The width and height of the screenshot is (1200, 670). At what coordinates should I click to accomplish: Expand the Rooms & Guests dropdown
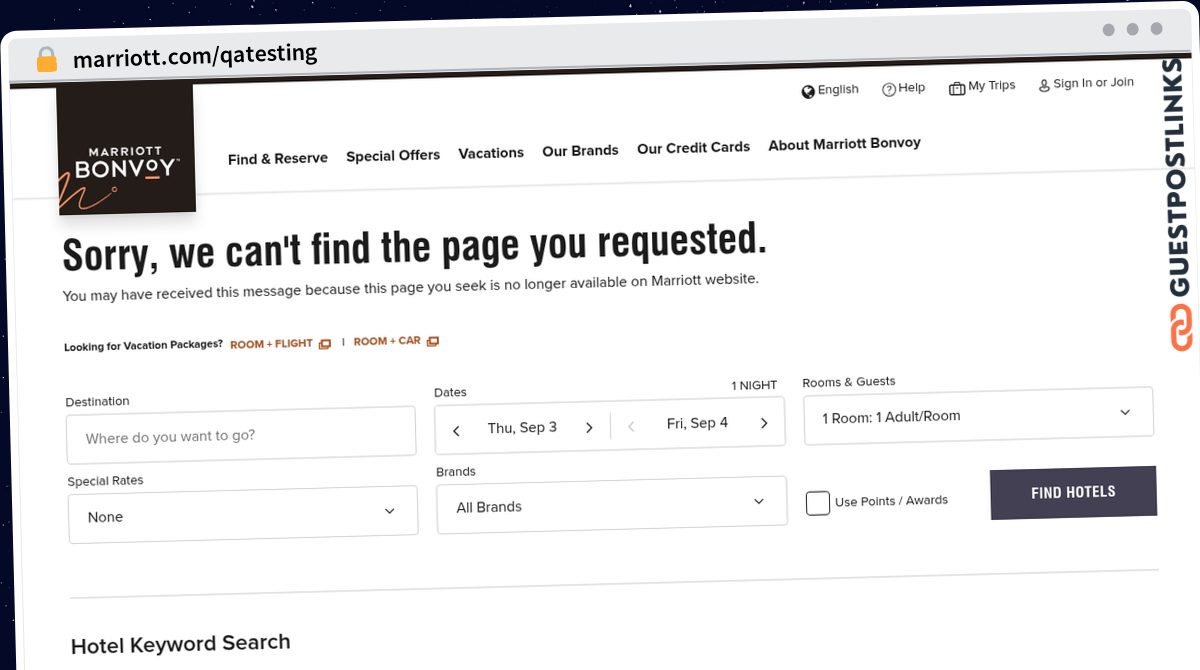tap(978, 414)
